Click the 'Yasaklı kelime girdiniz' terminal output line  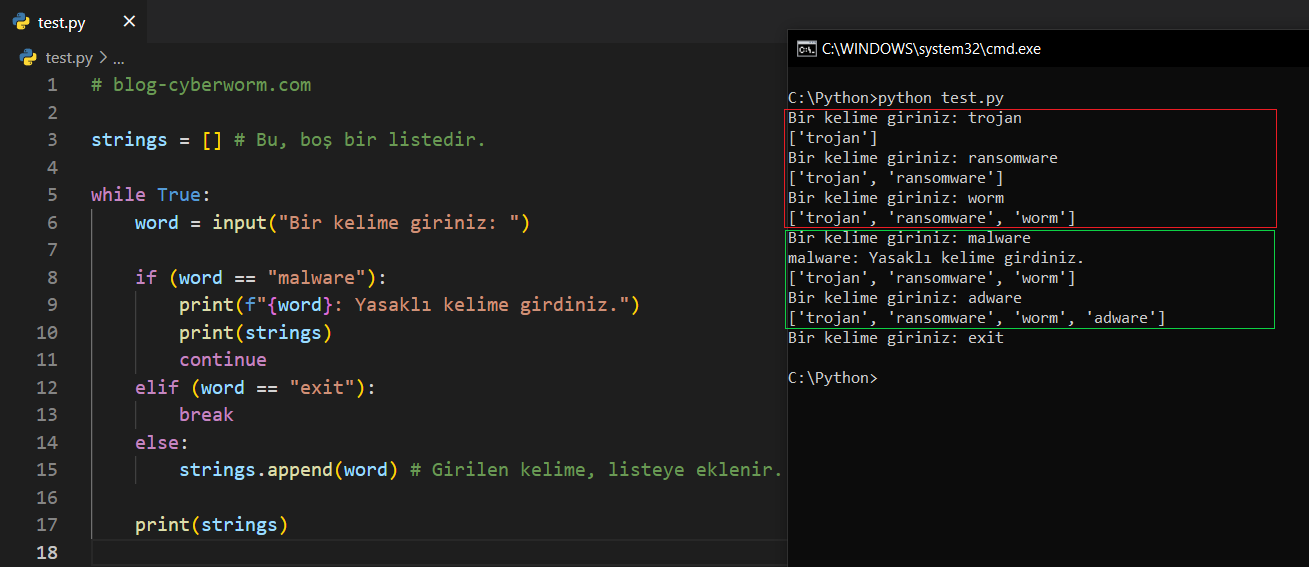pyautogui.click(x=935, y=258)
